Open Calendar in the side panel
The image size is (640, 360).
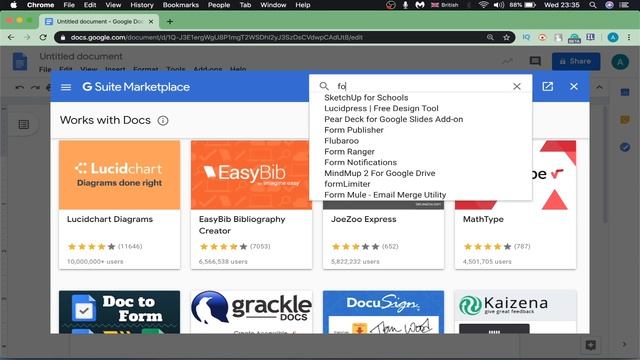[625, 92]
